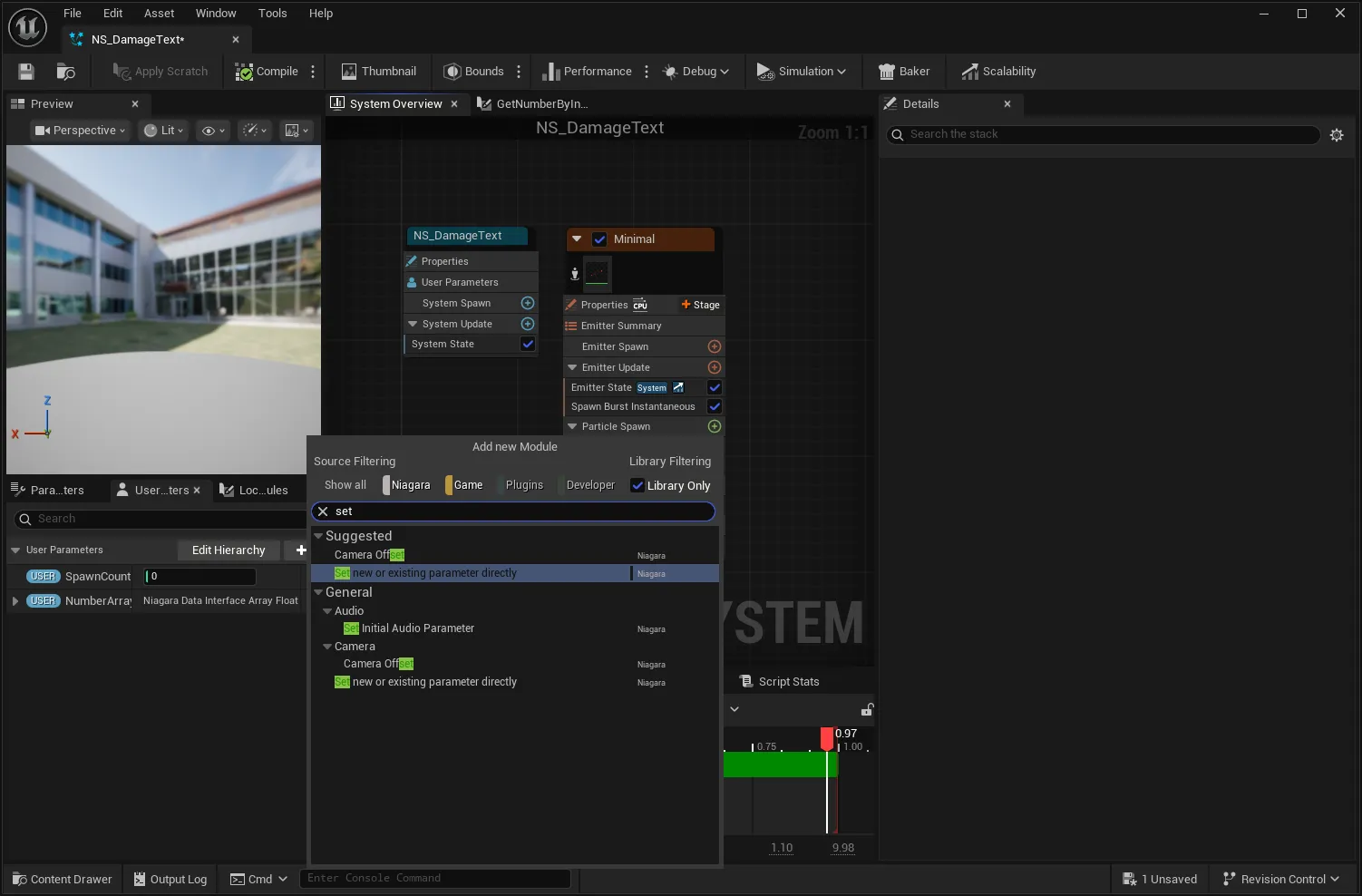Switch to the GetNumberByIn... tab

[533, 104]
